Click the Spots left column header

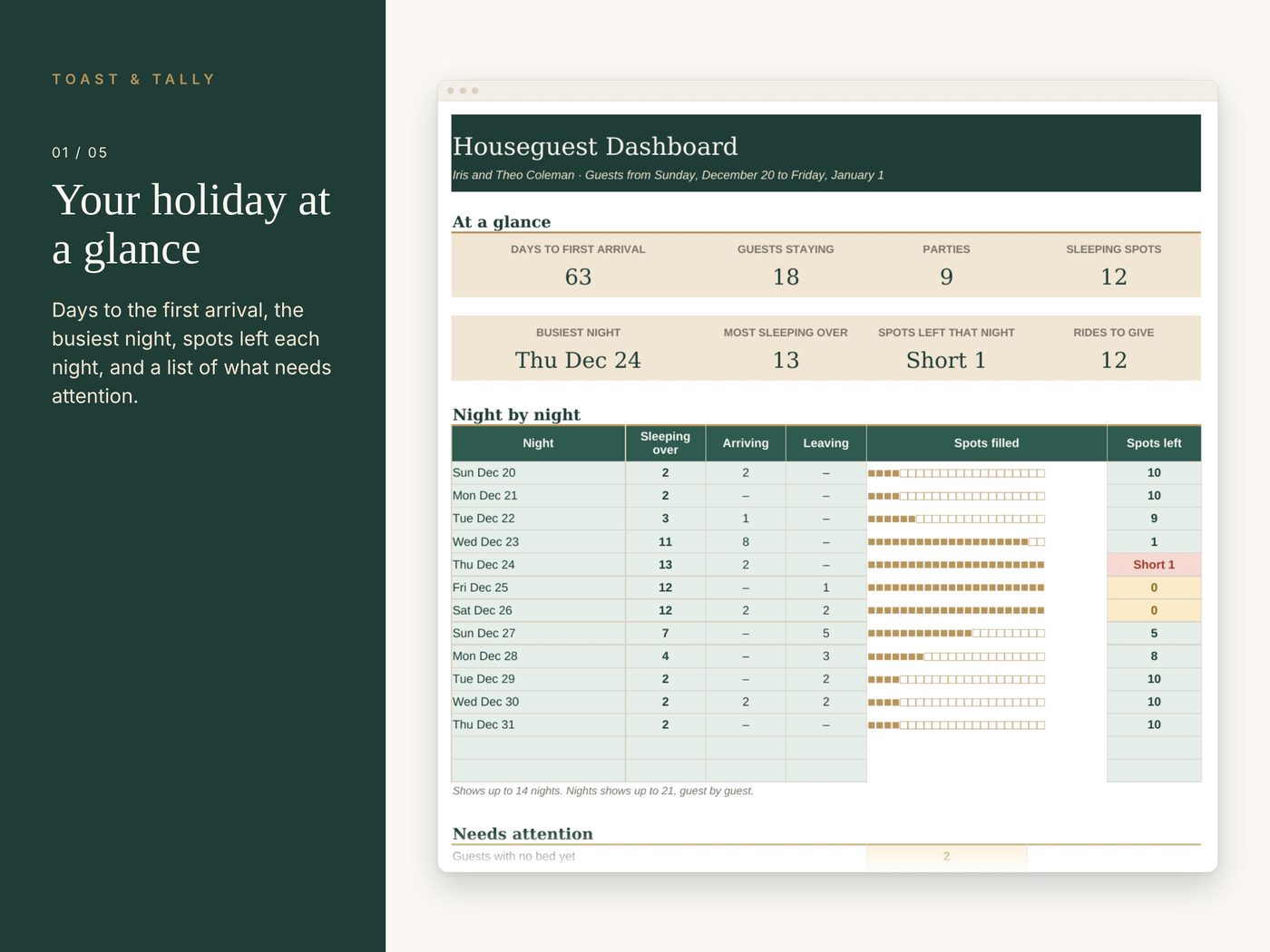pos(1154,443)
